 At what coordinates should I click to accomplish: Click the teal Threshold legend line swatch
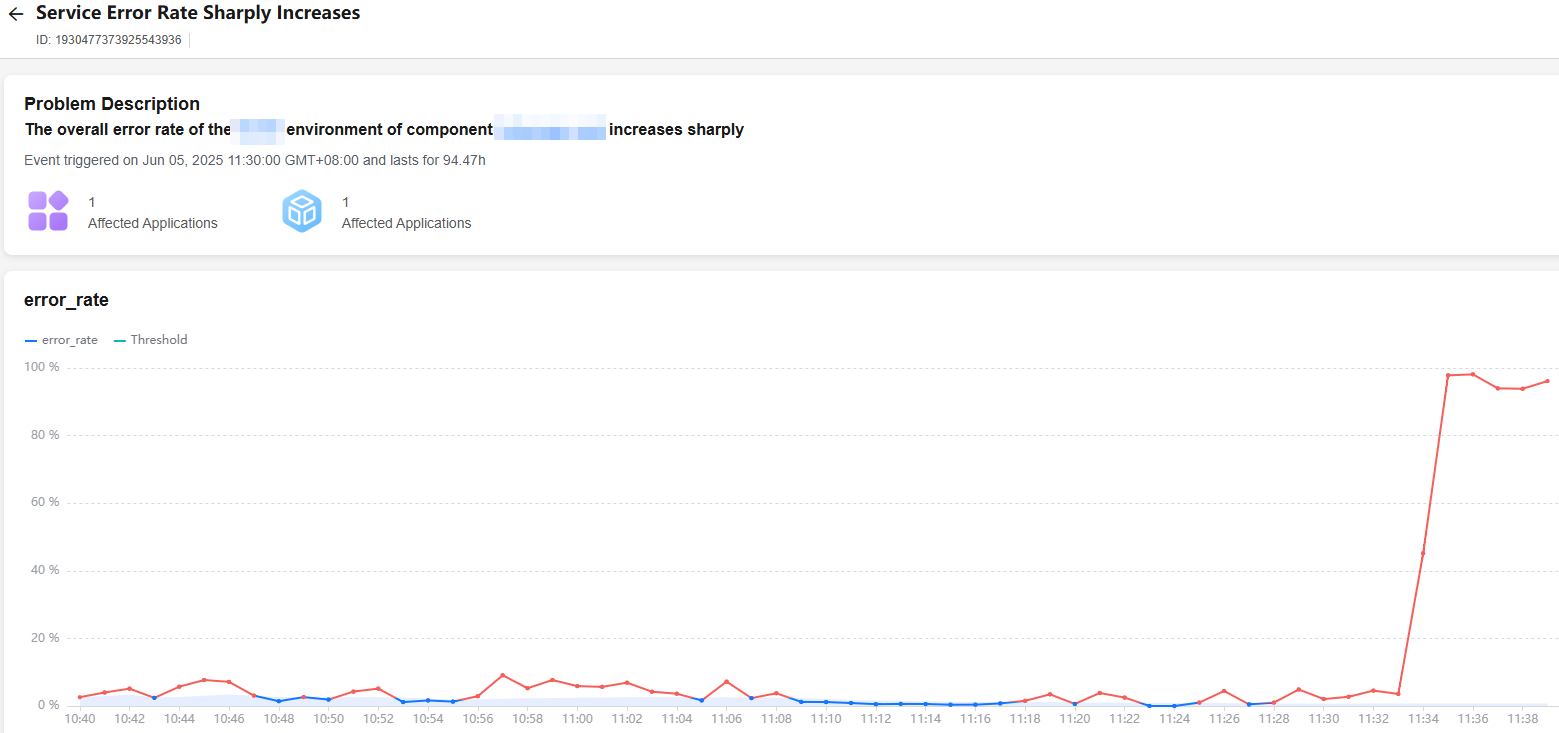point(120,340)
